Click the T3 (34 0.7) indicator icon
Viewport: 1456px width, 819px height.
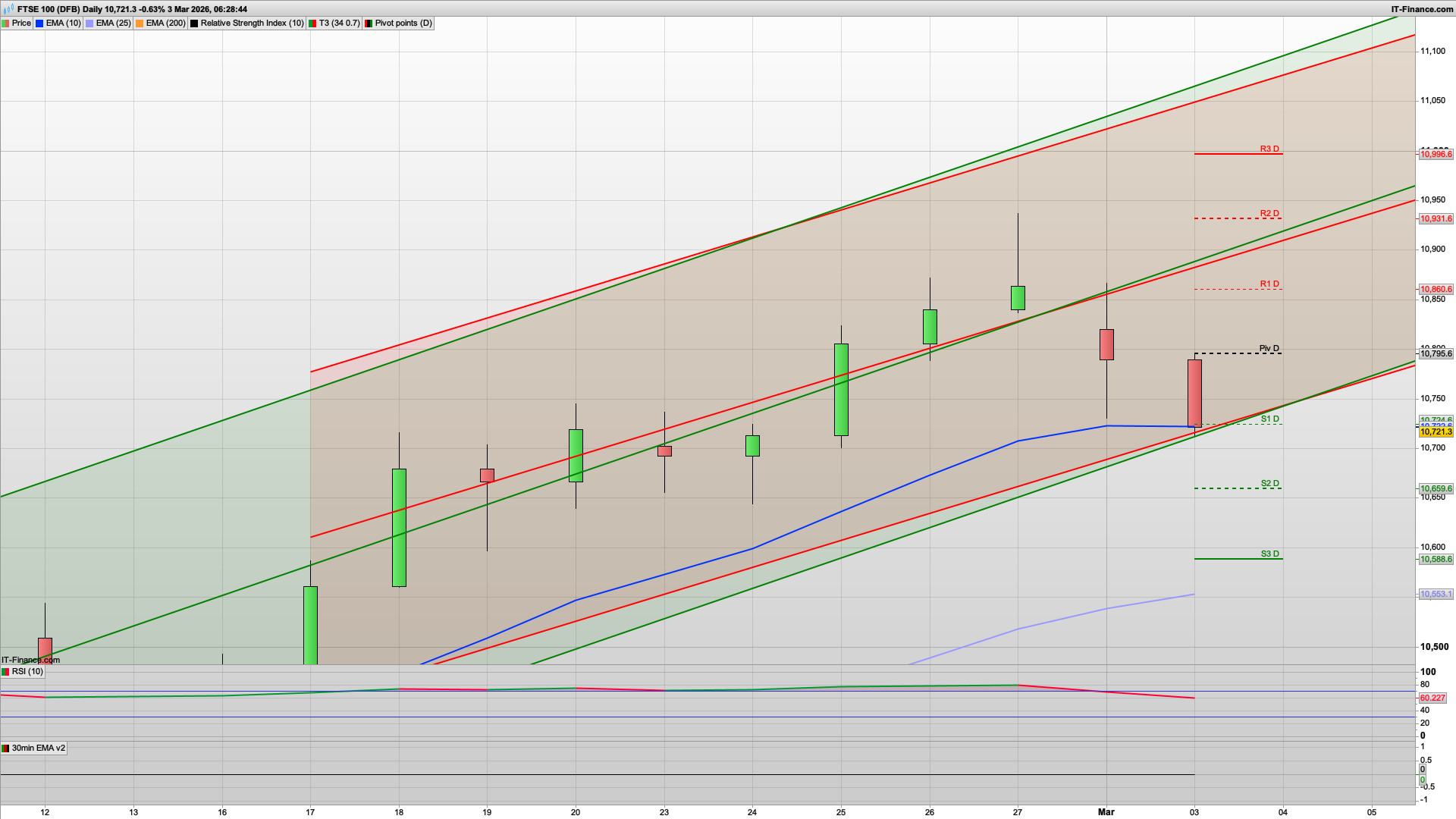pos(313,24)
